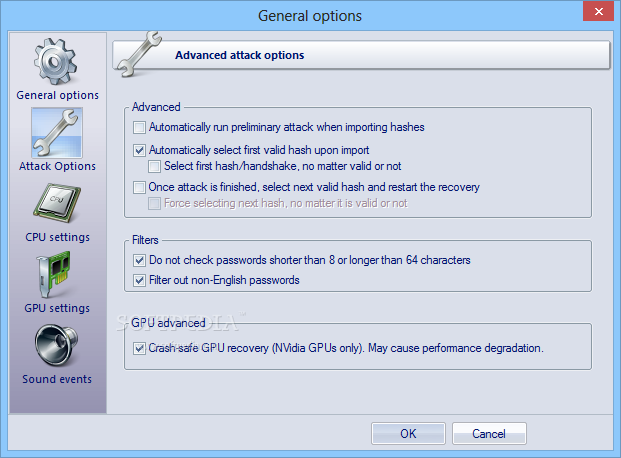Click the Advanced attack options header

pyautogui.click(x=240, y=55)
